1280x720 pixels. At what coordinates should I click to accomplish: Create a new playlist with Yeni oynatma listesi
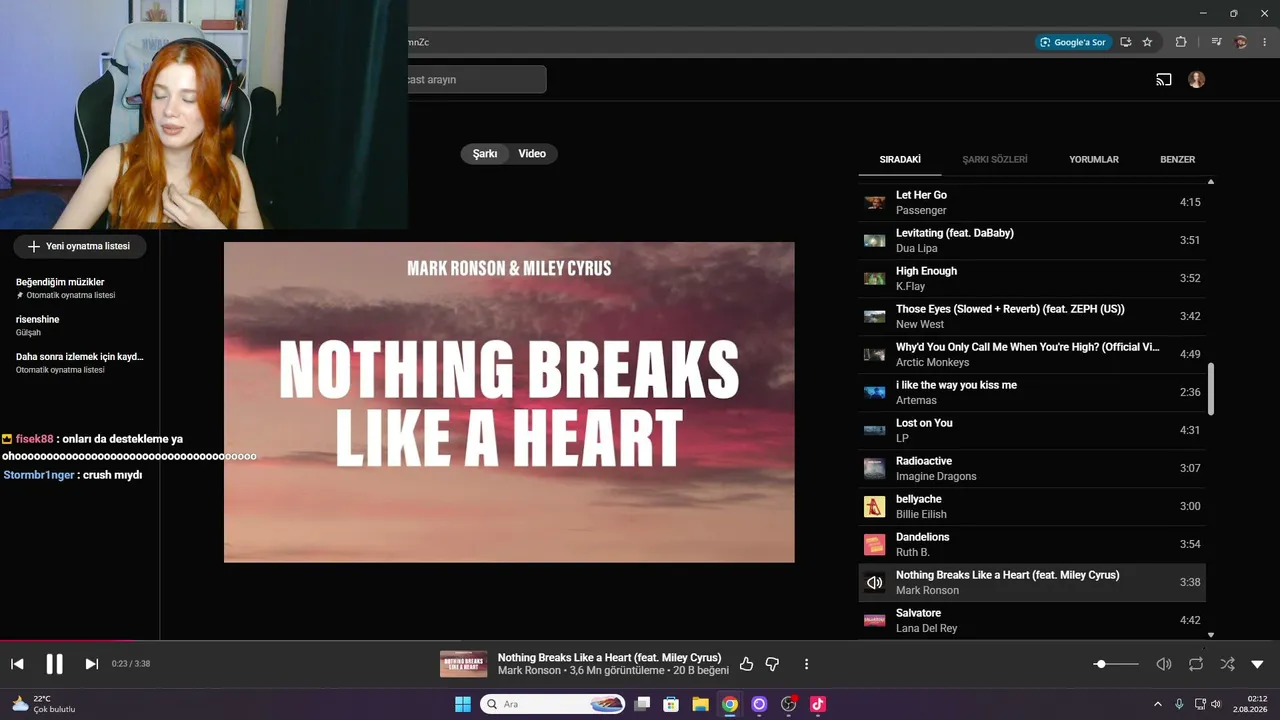[79, 246]
